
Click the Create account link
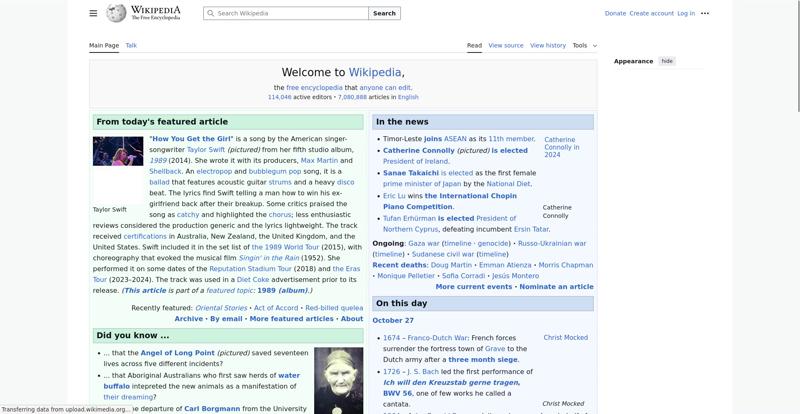coord(651,13)
